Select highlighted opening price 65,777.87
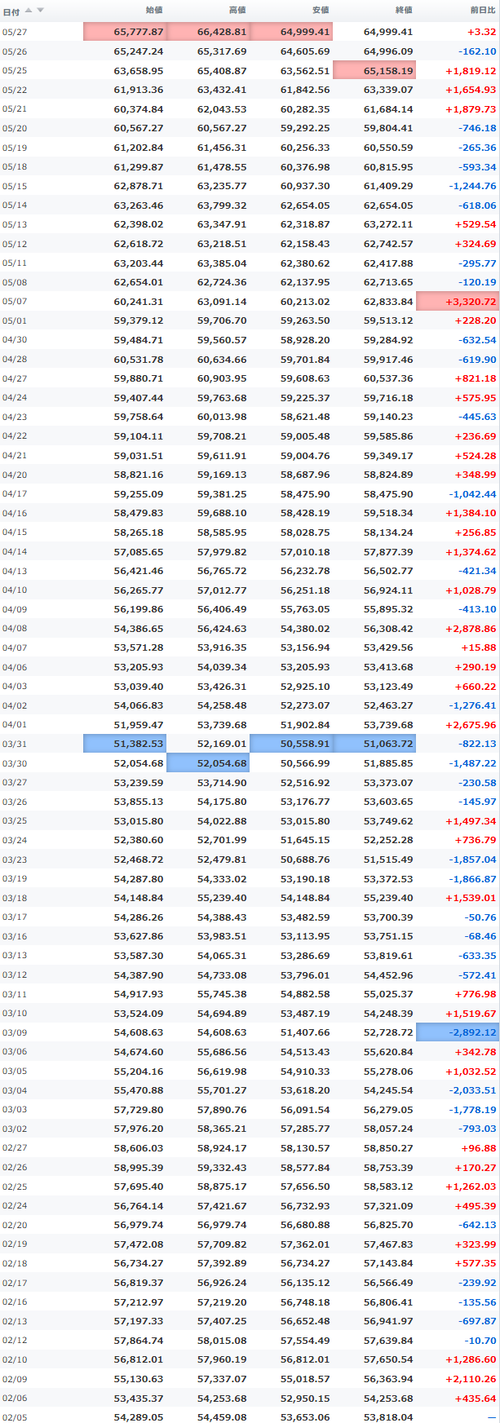The height and width of the screenshot is (1423, 500). [125, 32]
